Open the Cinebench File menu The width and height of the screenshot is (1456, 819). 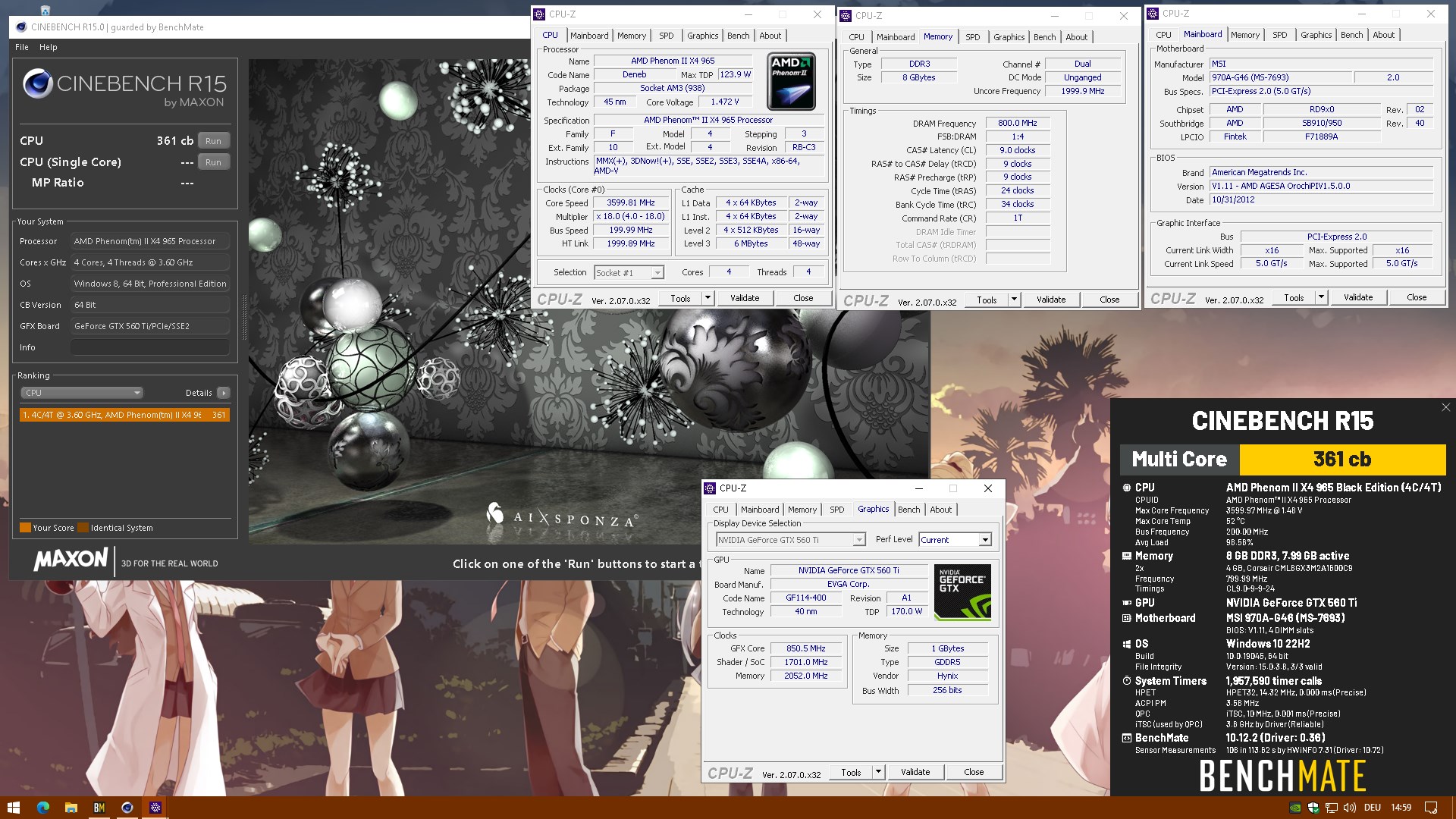[22, 47]
